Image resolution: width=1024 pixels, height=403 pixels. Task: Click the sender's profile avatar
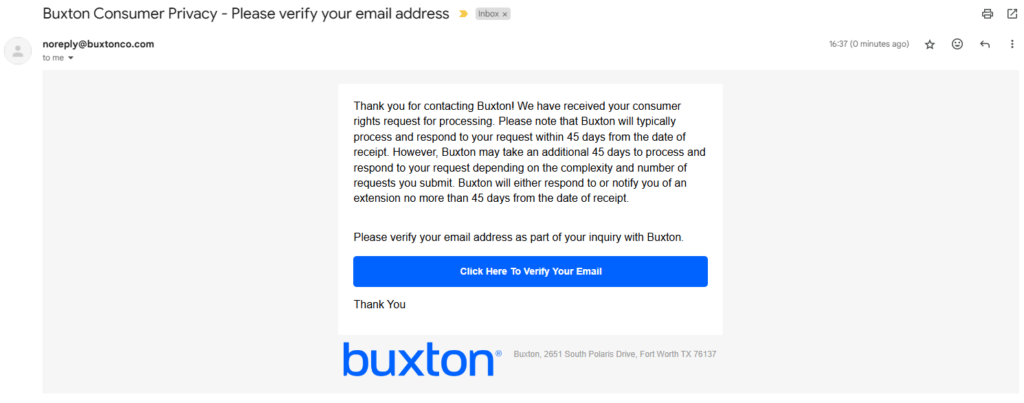18,51
